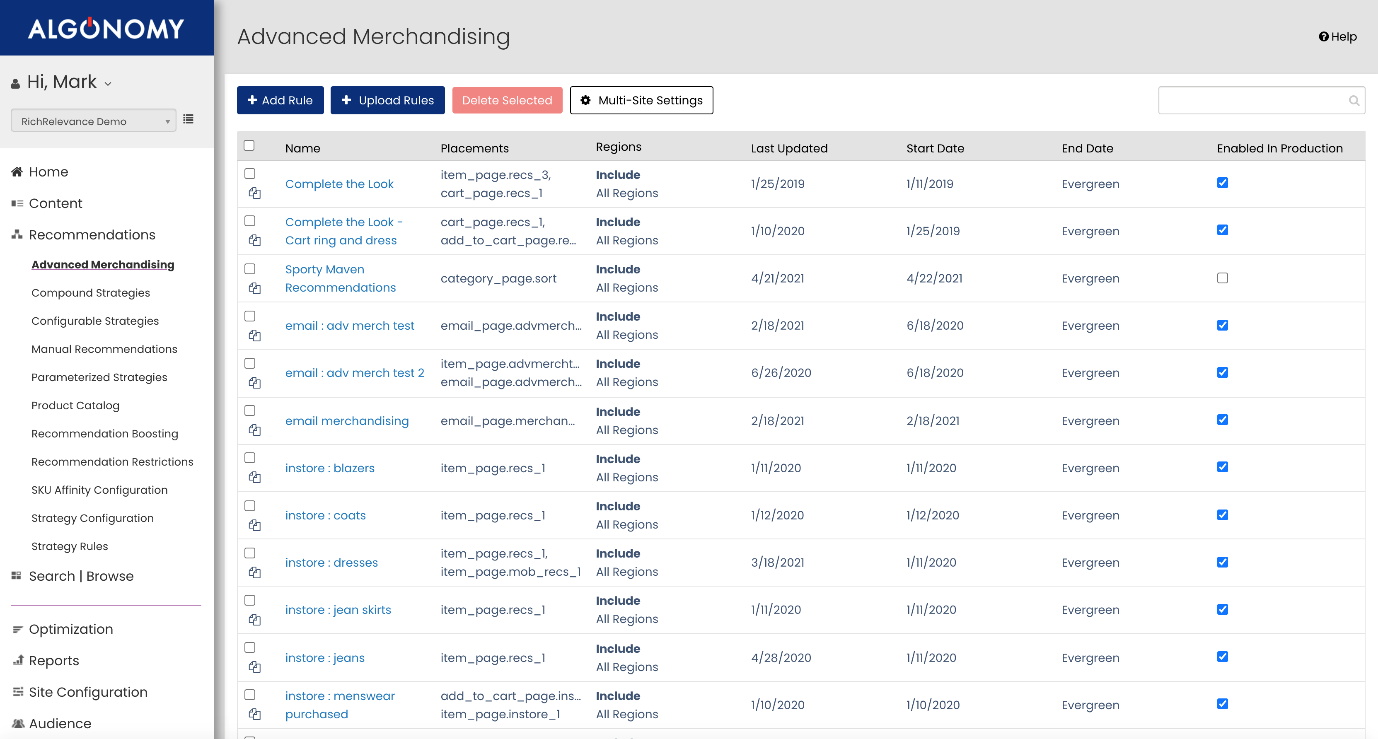
Task: Open the instore : dresses rule link
Action: tap(331, 563)
